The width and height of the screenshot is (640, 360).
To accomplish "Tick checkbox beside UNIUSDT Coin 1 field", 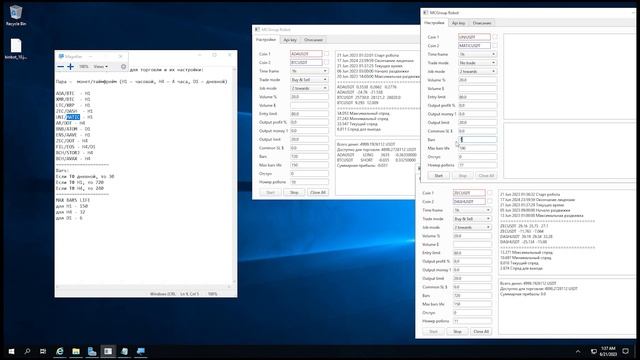I will click(x=495, y=37).
